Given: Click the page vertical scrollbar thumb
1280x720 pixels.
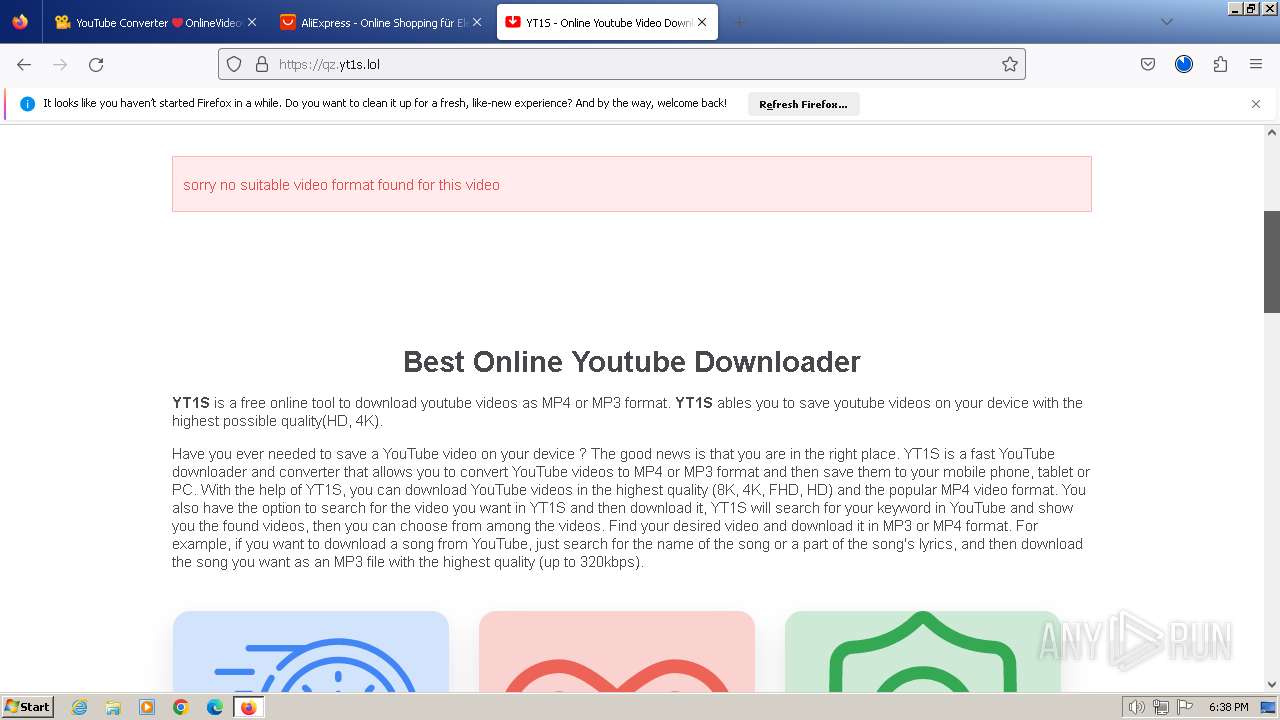Looking at the screenshot, I should pos(1272,262).
